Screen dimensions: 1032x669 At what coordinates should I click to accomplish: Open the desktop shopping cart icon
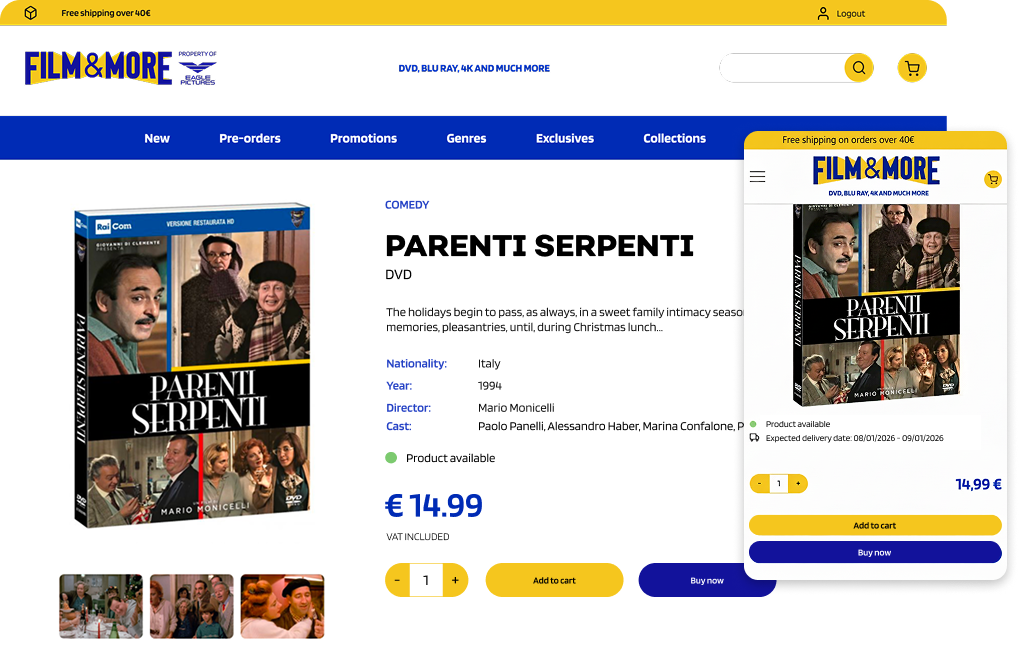tap(911, 68)
